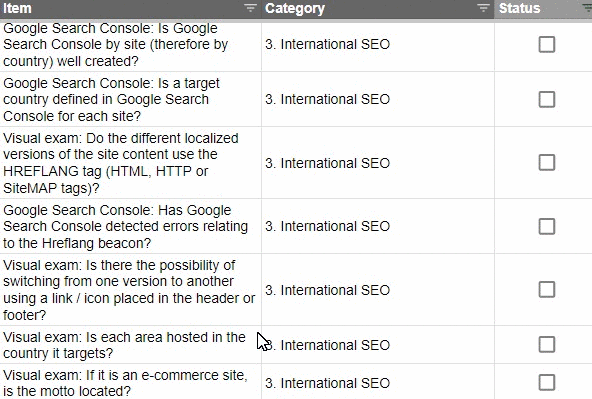Open the Item column filter icon
Viewport: 592px width, 399px height.
[250, 8]
